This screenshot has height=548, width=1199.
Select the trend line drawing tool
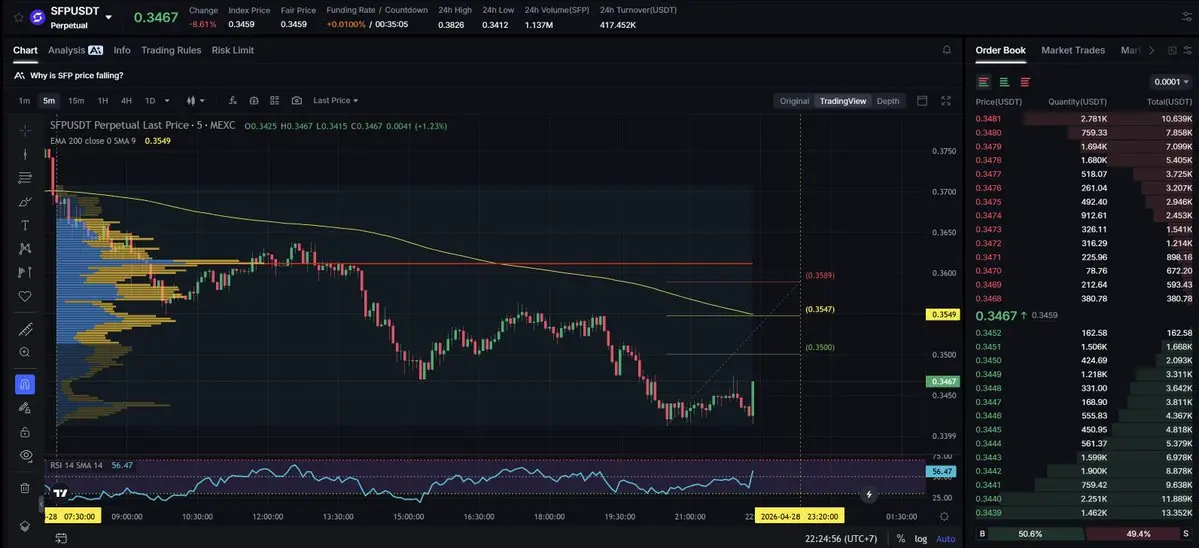click(x=24, y=154)
